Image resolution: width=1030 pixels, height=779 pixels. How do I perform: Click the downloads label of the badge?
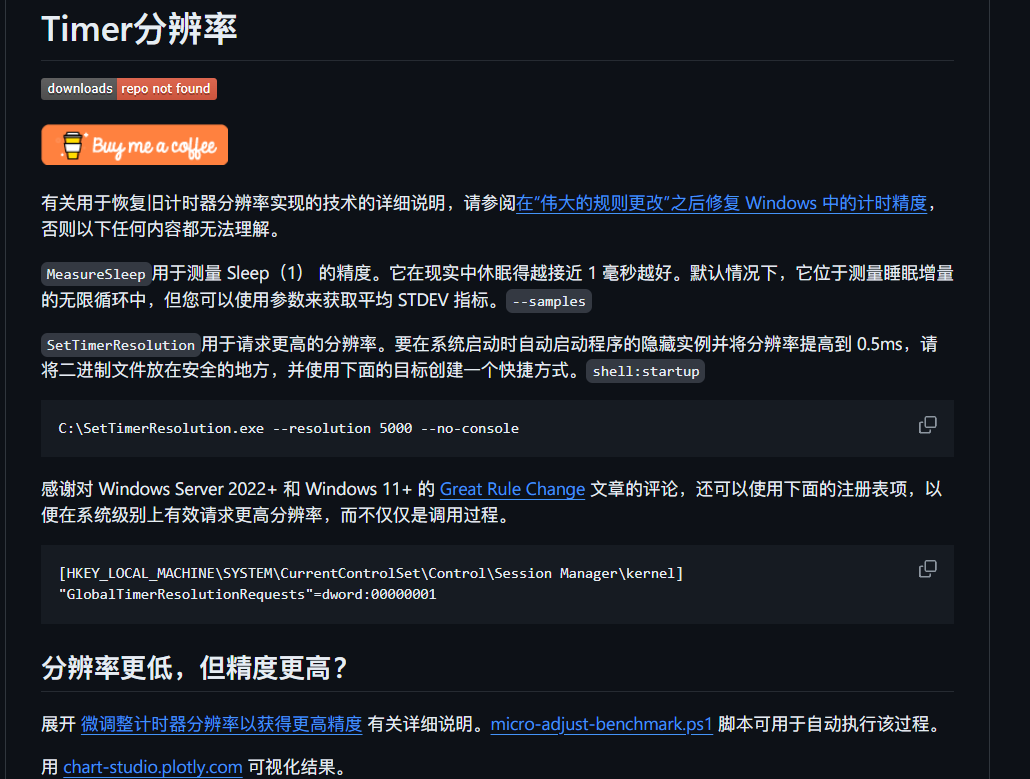click(x=79, y=89)
